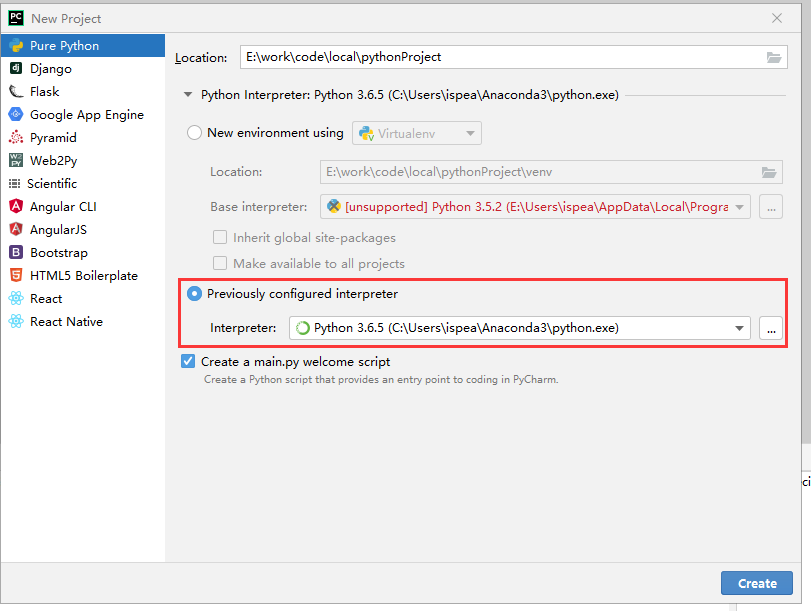Click the AngularJS label
The image size is (811, 611).
(x=58, y=229)
